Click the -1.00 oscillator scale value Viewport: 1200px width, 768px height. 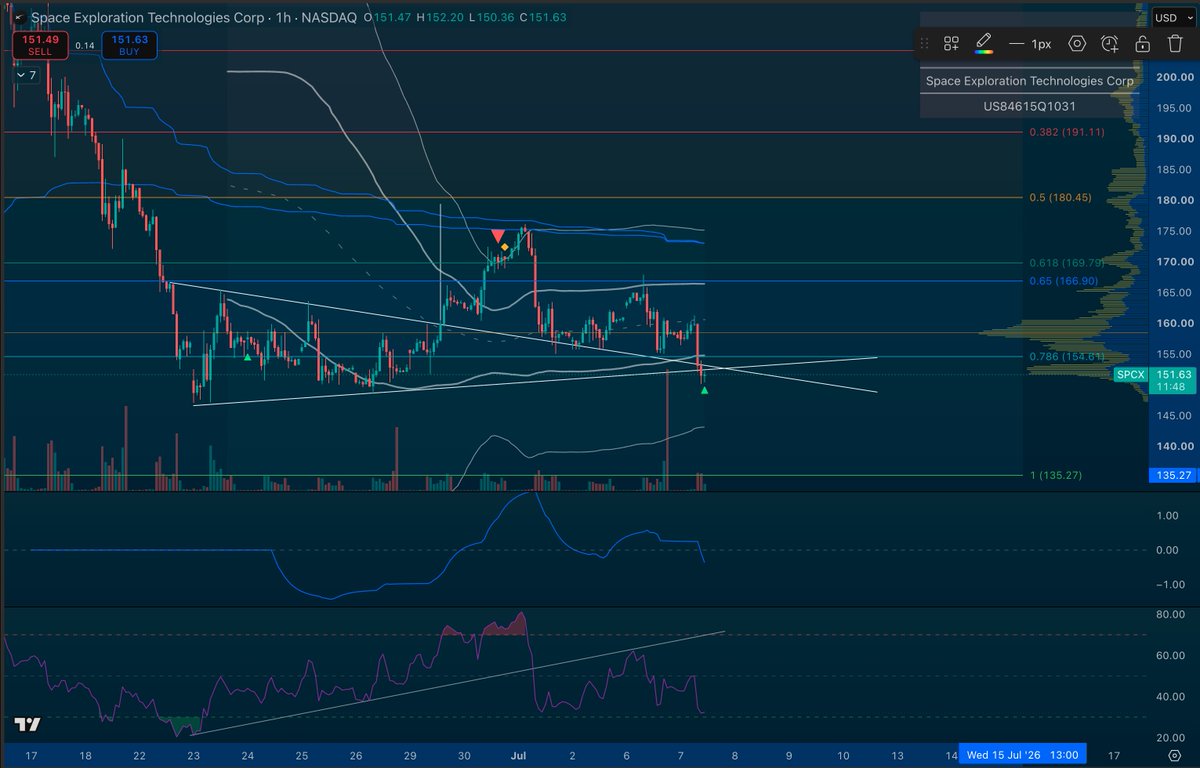click(1168, 585)
